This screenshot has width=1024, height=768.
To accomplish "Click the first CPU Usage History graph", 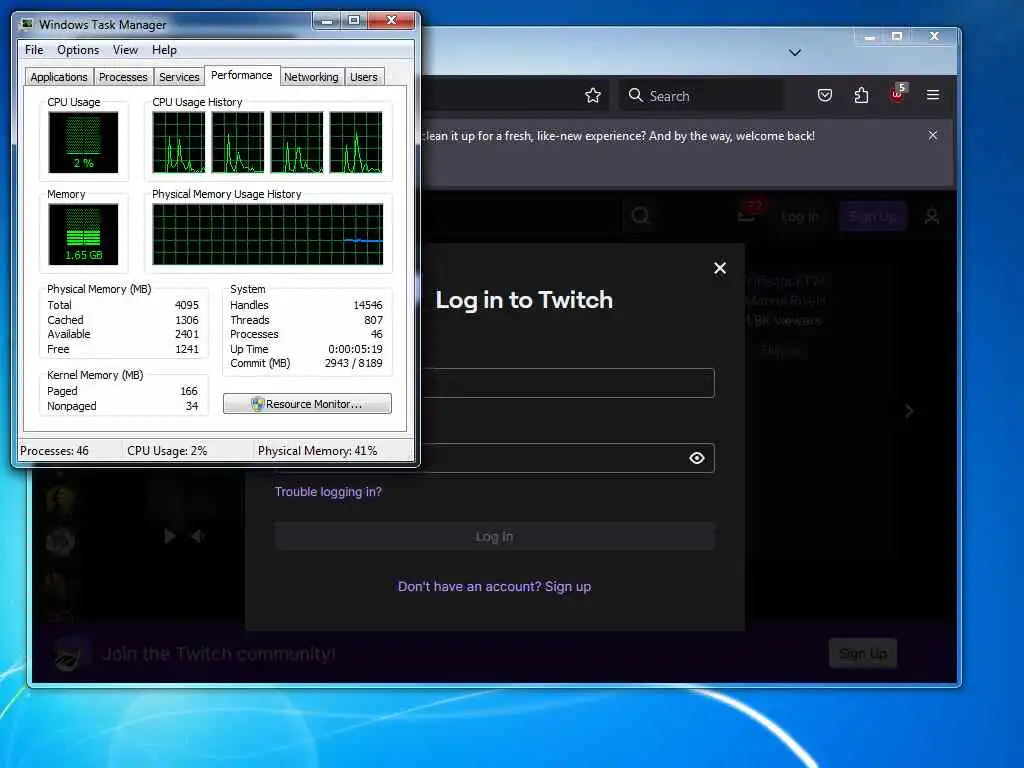I will click(179, 142).
